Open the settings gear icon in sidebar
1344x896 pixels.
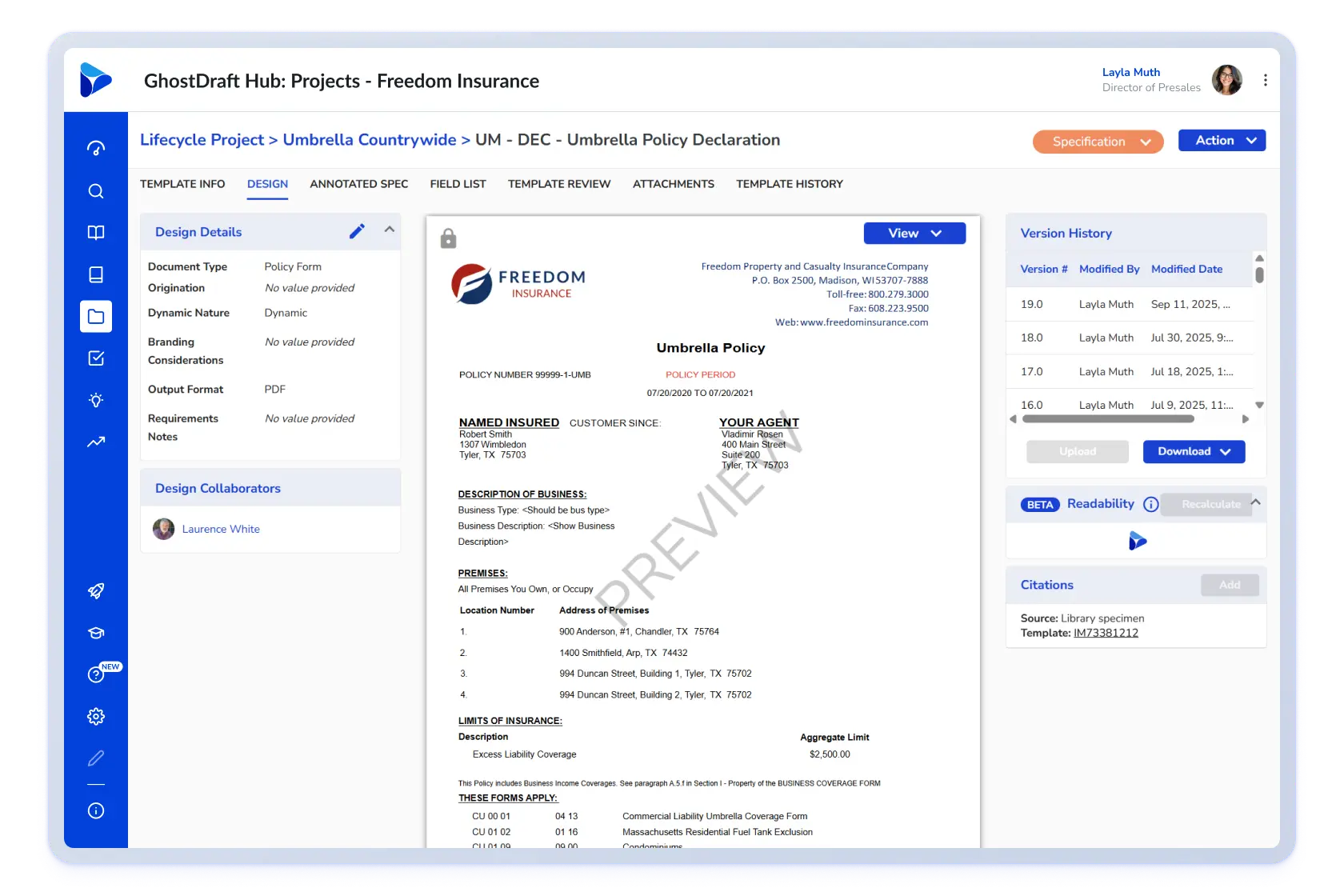click(x=96, y=717)
